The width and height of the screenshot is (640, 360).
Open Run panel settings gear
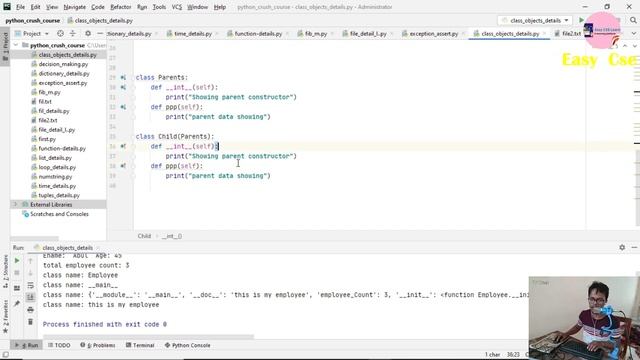point(622,247)
